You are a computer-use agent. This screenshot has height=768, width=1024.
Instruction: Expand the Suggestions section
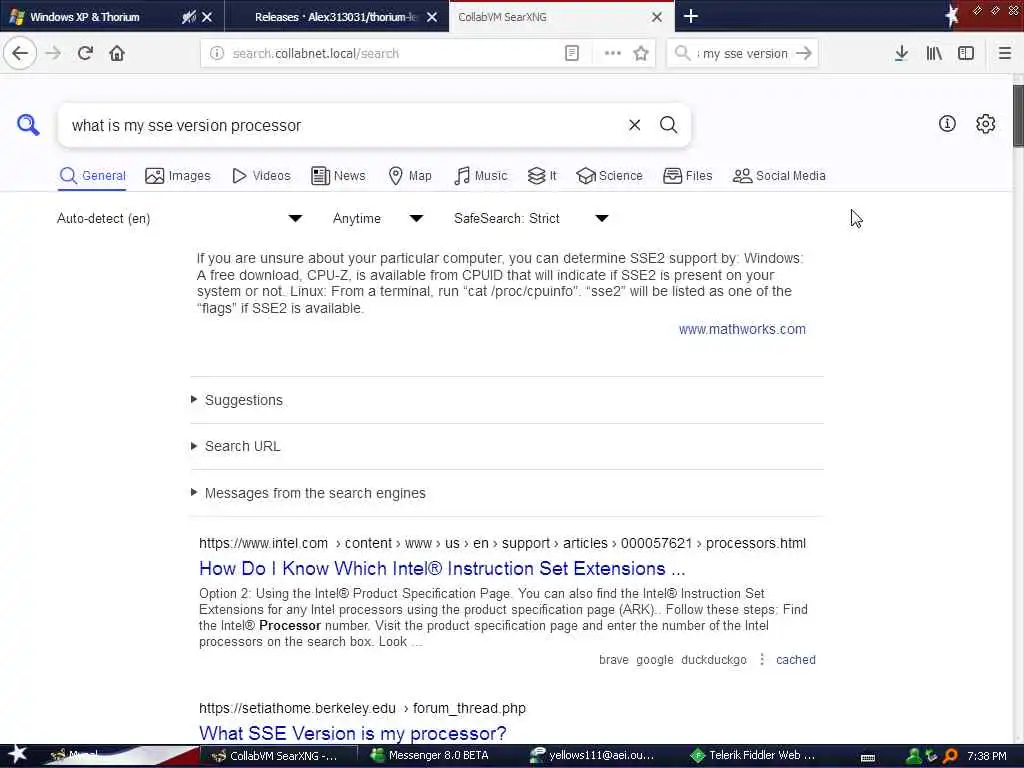point(244,400)
